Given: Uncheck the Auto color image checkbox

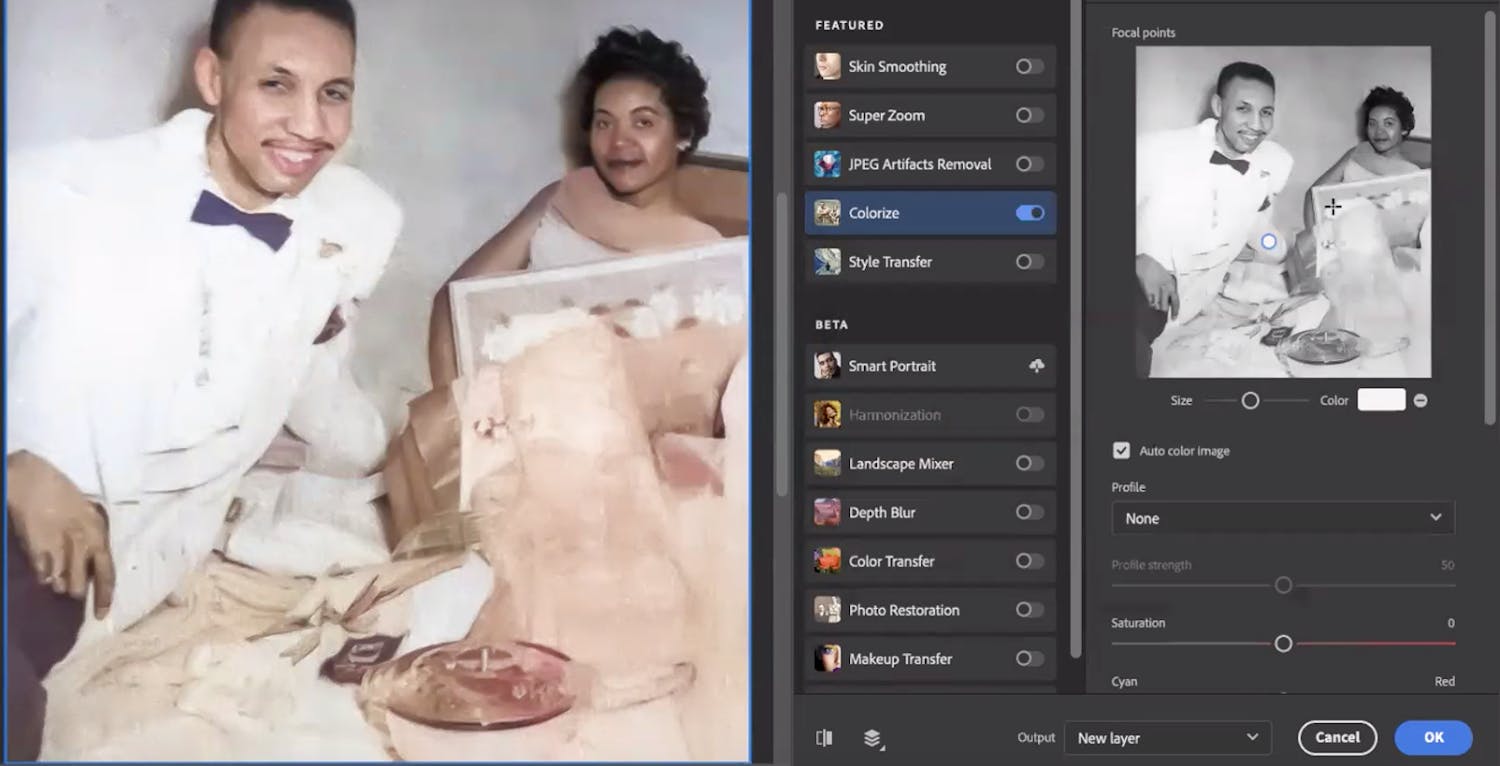Looking at the screenshot, I should pos(1121,450).
